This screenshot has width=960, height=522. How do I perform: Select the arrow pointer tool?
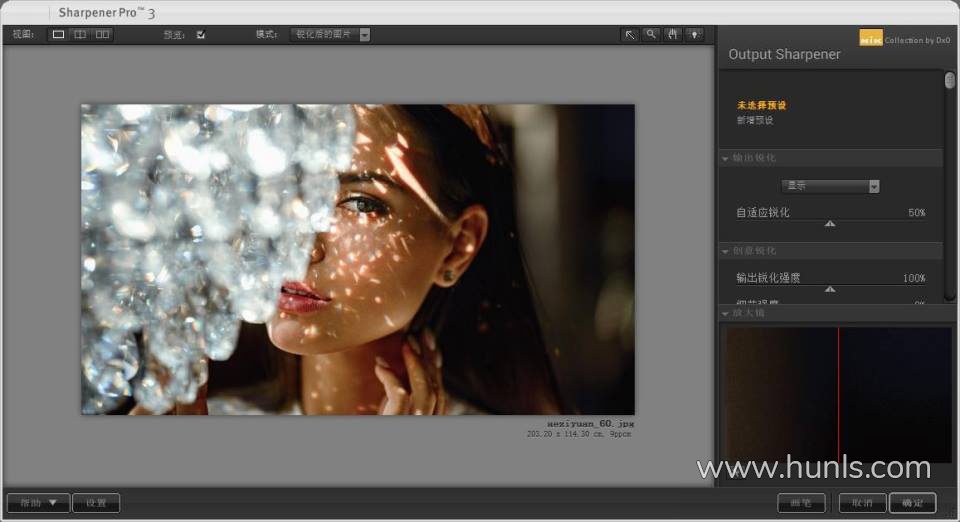(629, 34)
